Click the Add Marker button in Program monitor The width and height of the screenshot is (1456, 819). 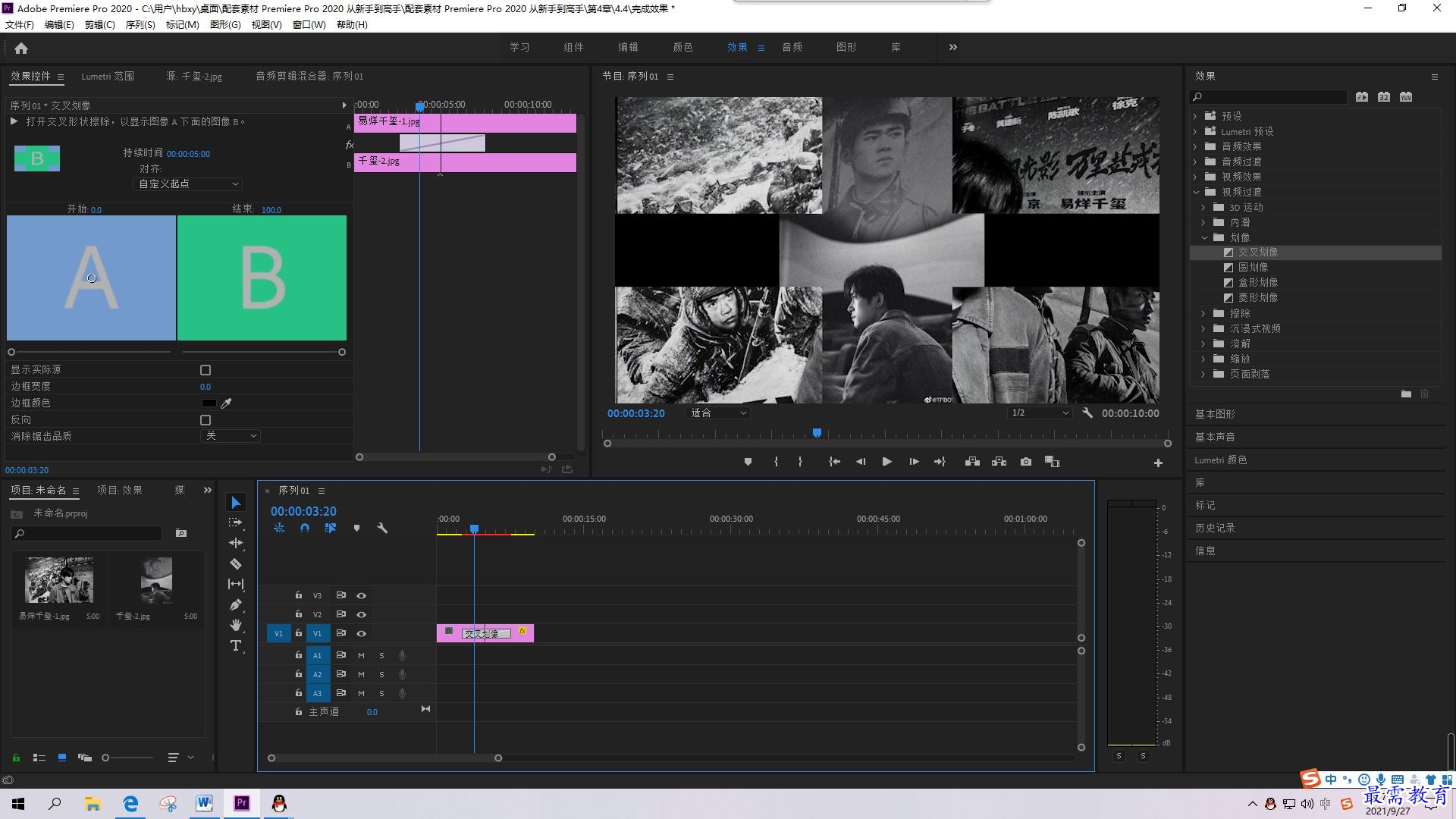click(748, 462)
